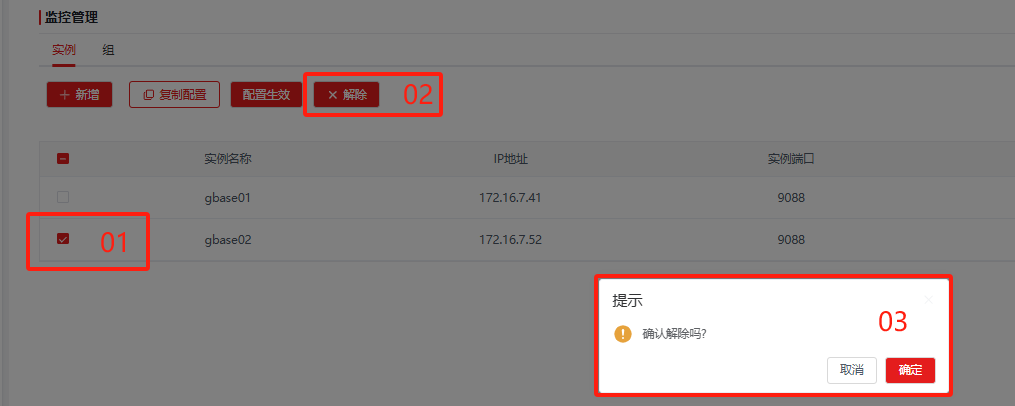1015x406 pixels.
Task: Close the 提示 dialog with X
Action: [x=928, y=300]
